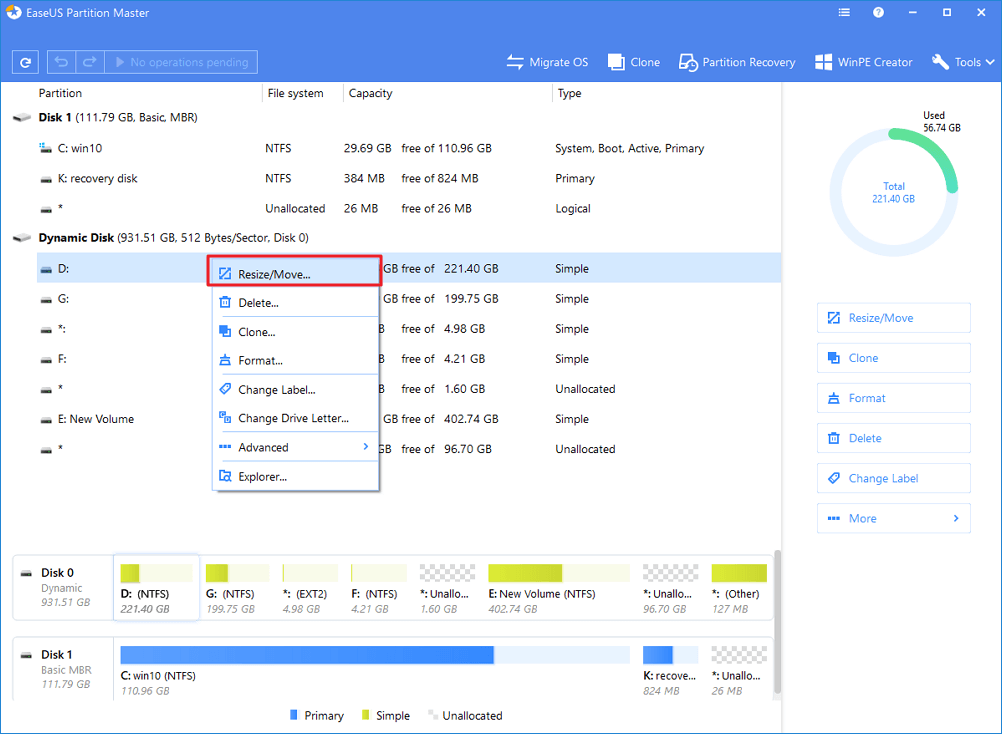1002x734 pixels.
Task: Click the Primary legend color swatch
Action: (294, 715)
